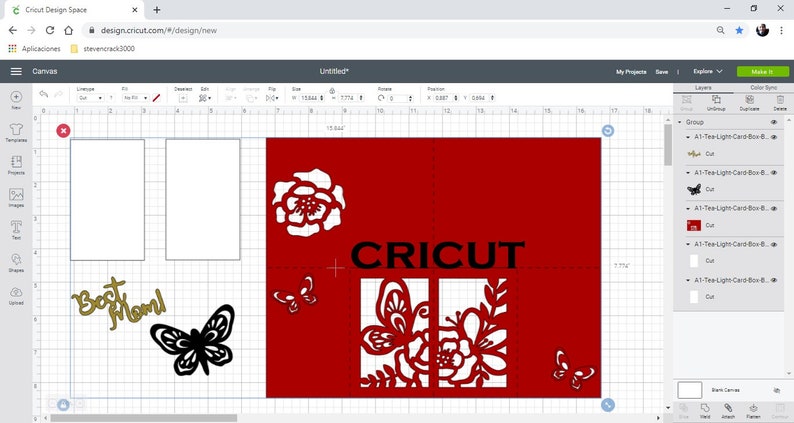Click the Duplicate icon
This screenshot has height=423, width=794.
click(x=749, y=102)
